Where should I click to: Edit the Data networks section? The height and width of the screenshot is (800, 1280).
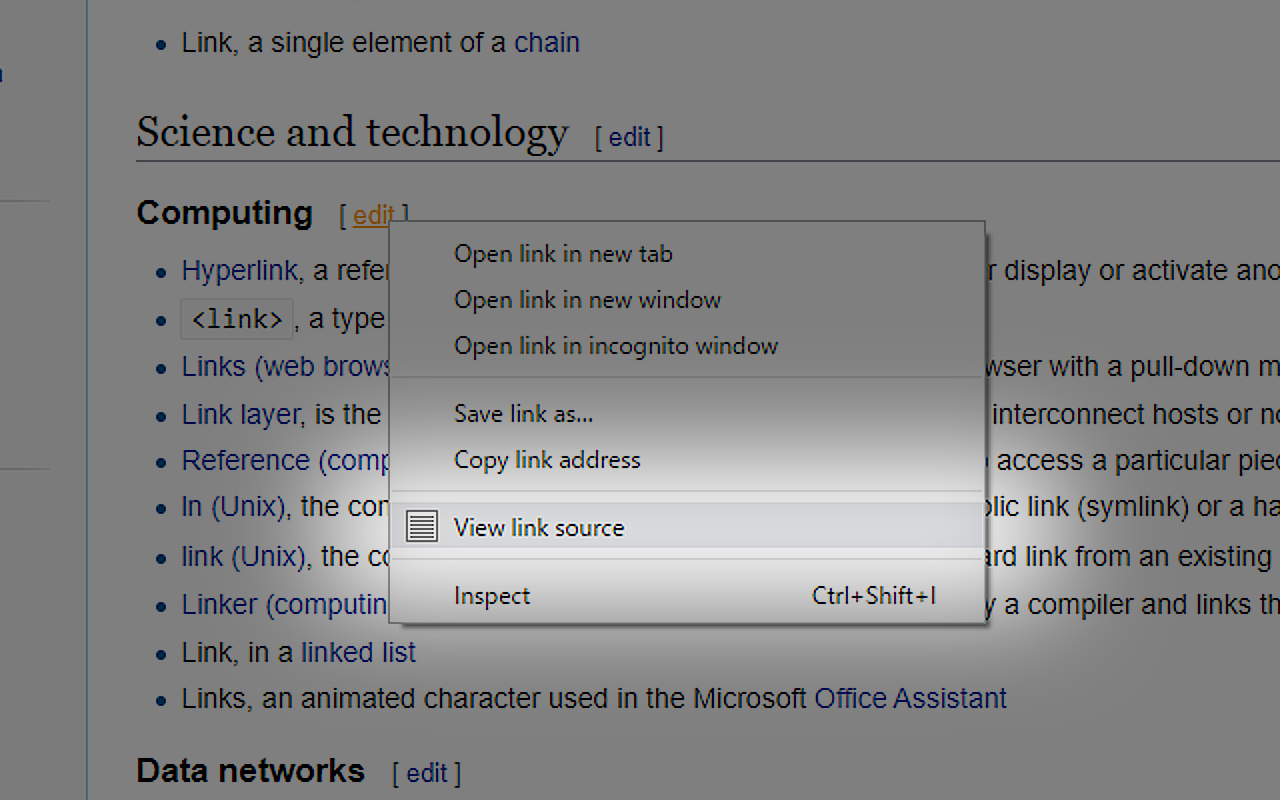point(426,773)
